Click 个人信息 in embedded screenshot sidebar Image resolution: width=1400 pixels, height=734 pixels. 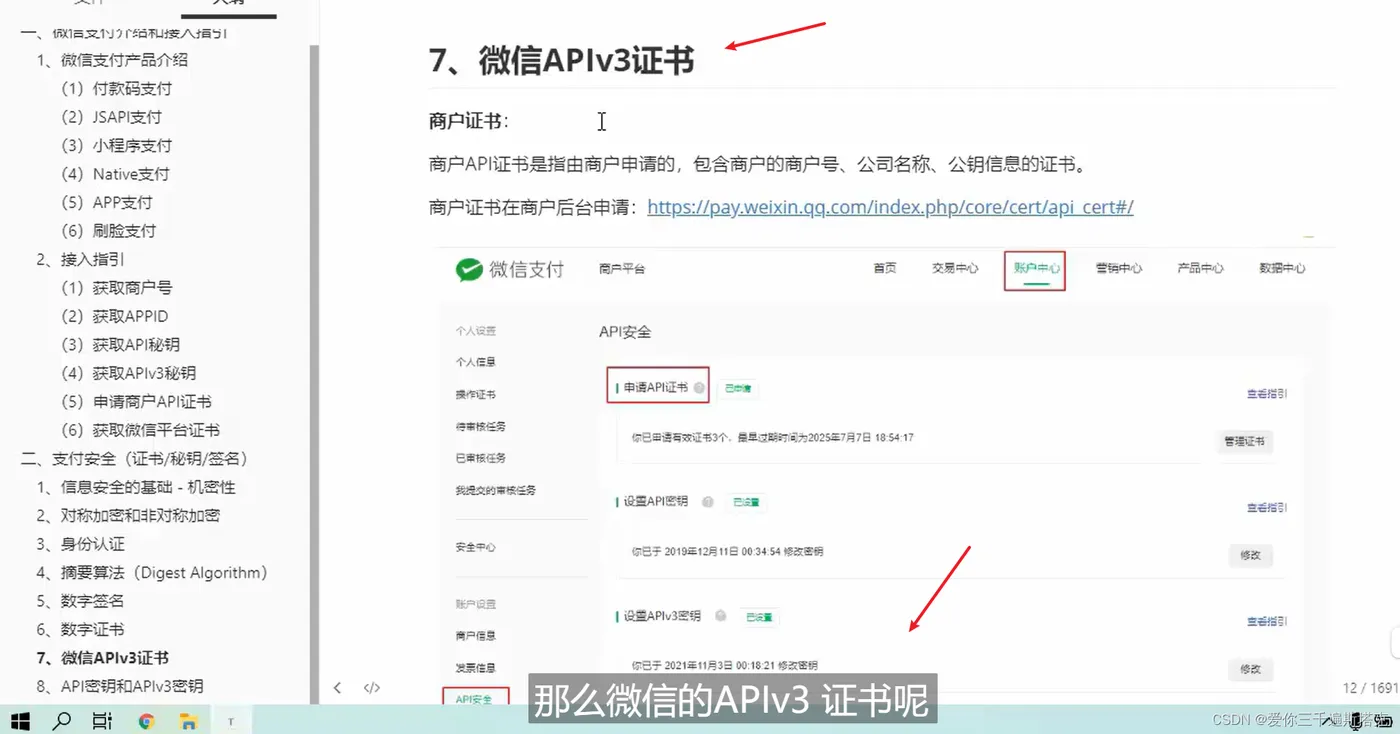(x=476, y=362)
